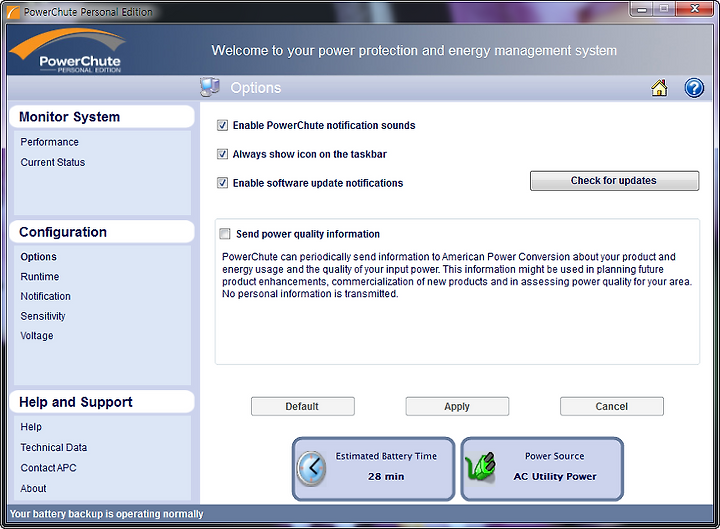Screen dimensions: 720x529
Task: Click the clock icon for battery time
Action: (x=311, y=468)
